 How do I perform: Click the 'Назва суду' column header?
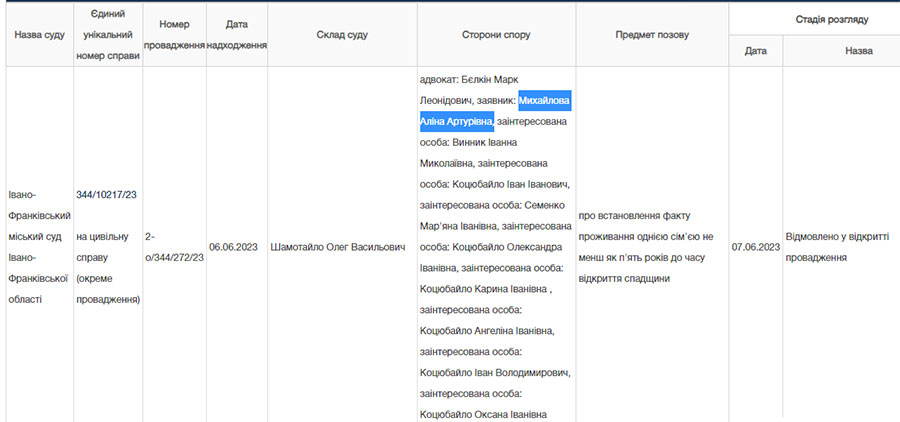pos(40,35)
